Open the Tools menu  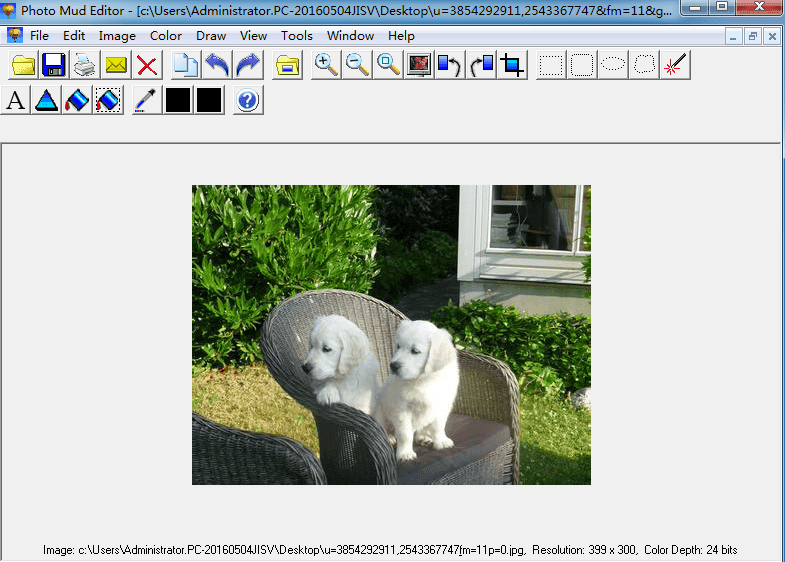(296, 35)
